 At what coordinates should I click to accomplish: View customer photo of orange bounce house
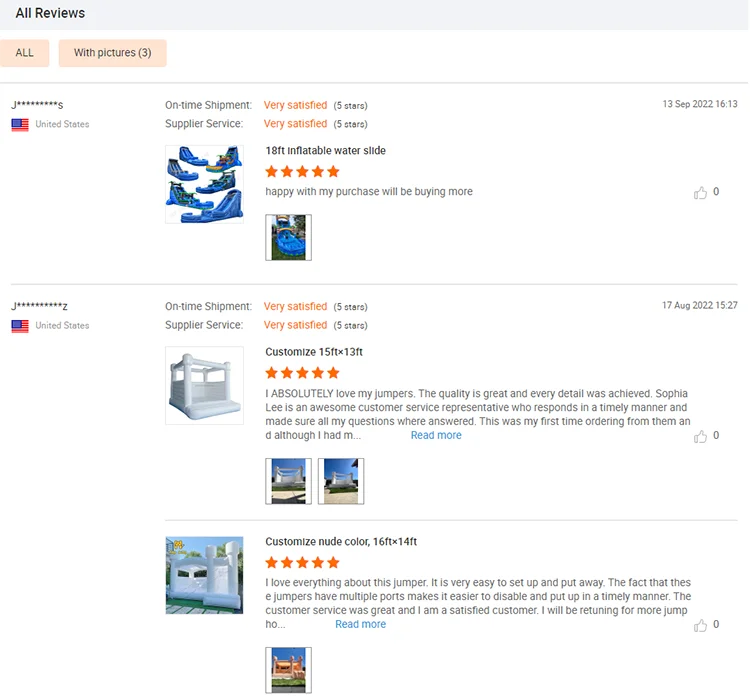point(288,670)
